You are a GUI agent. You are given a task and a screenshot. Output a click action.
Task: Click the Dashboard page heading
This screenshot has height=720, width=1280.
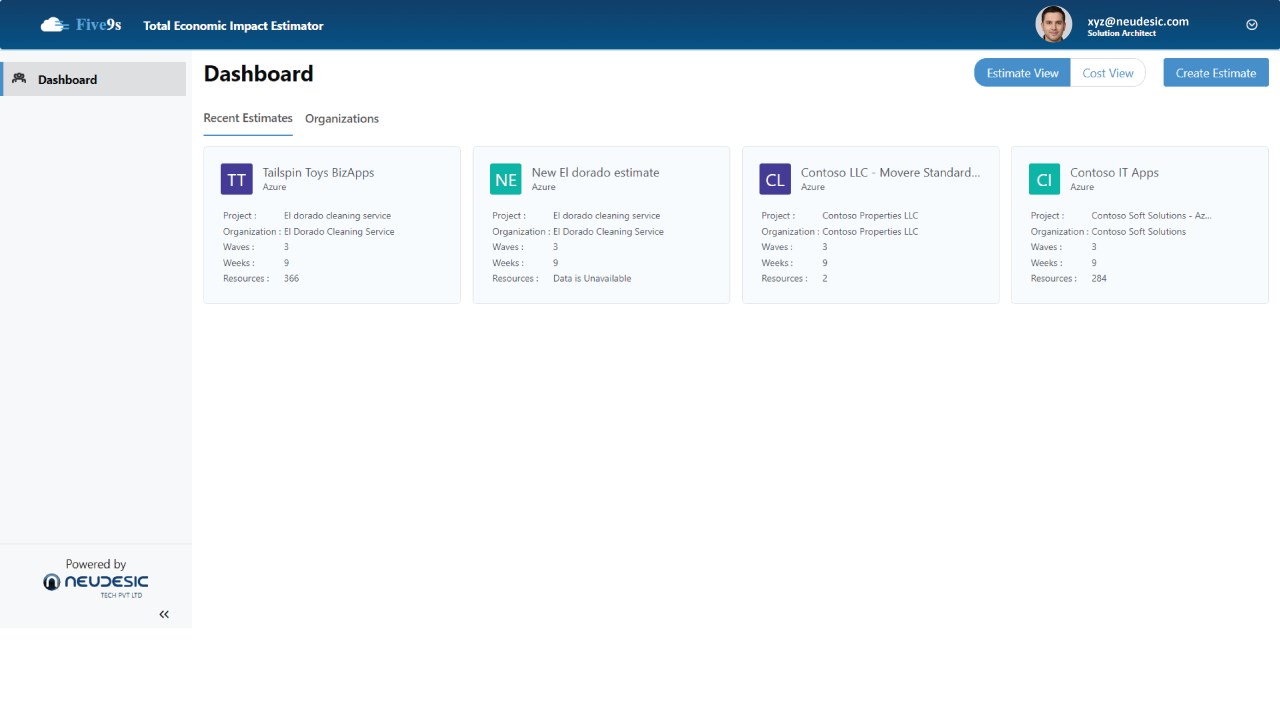(258, 73)
